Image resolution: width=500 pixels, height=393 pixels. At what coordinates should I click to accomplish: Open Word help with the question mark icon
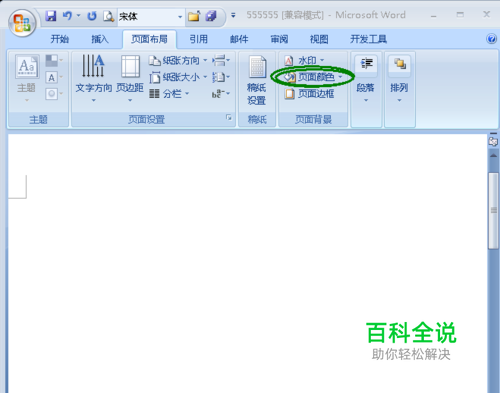pyautogui.click(x=491, y=39)
